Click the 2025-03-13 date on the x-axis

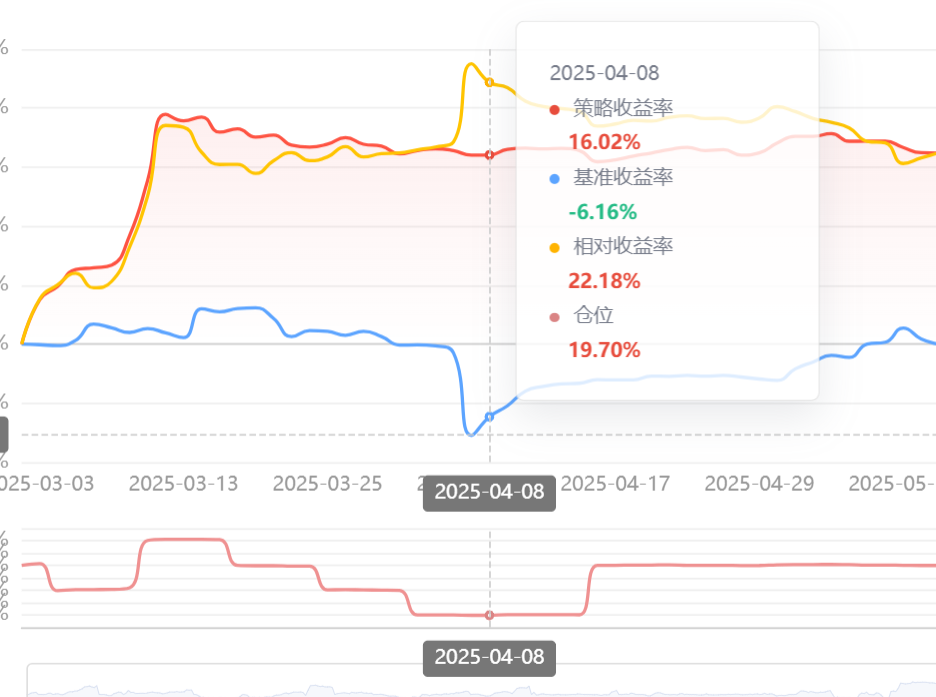tap(183, 484)
